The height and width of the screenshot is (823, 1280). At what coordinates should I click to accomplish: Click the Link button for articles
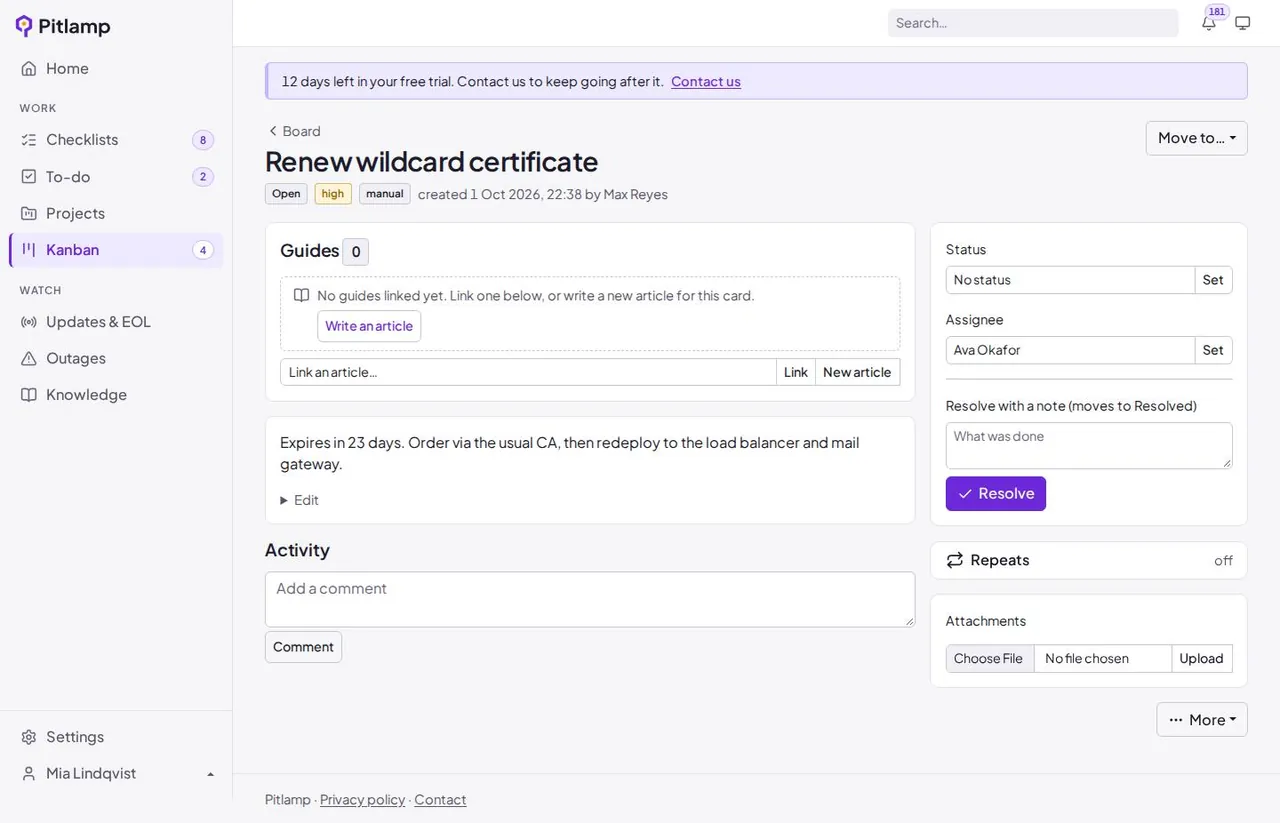(x=796, y=372)
